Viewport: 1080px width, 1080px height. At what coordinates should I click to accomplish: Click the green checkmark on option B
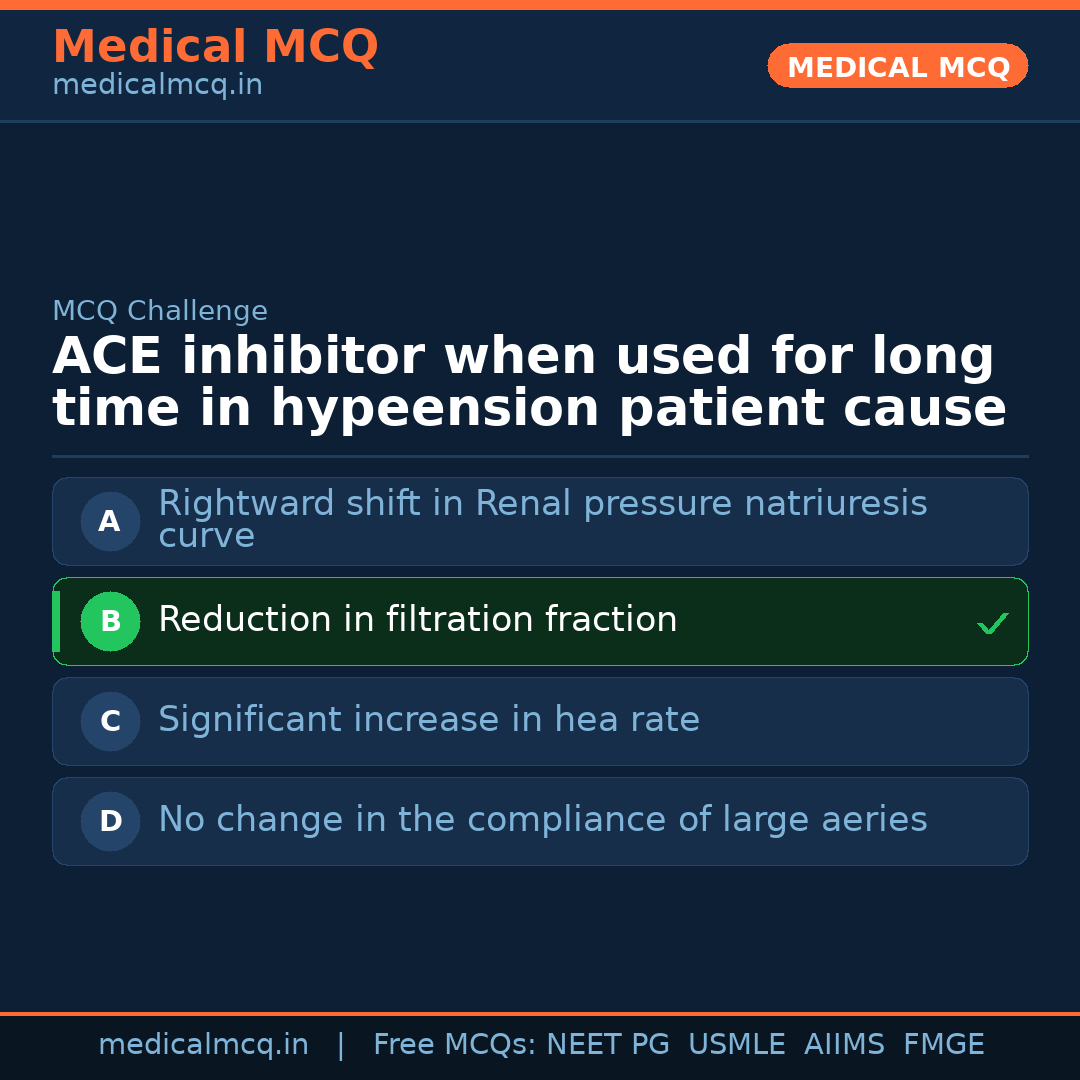(992, 623)
